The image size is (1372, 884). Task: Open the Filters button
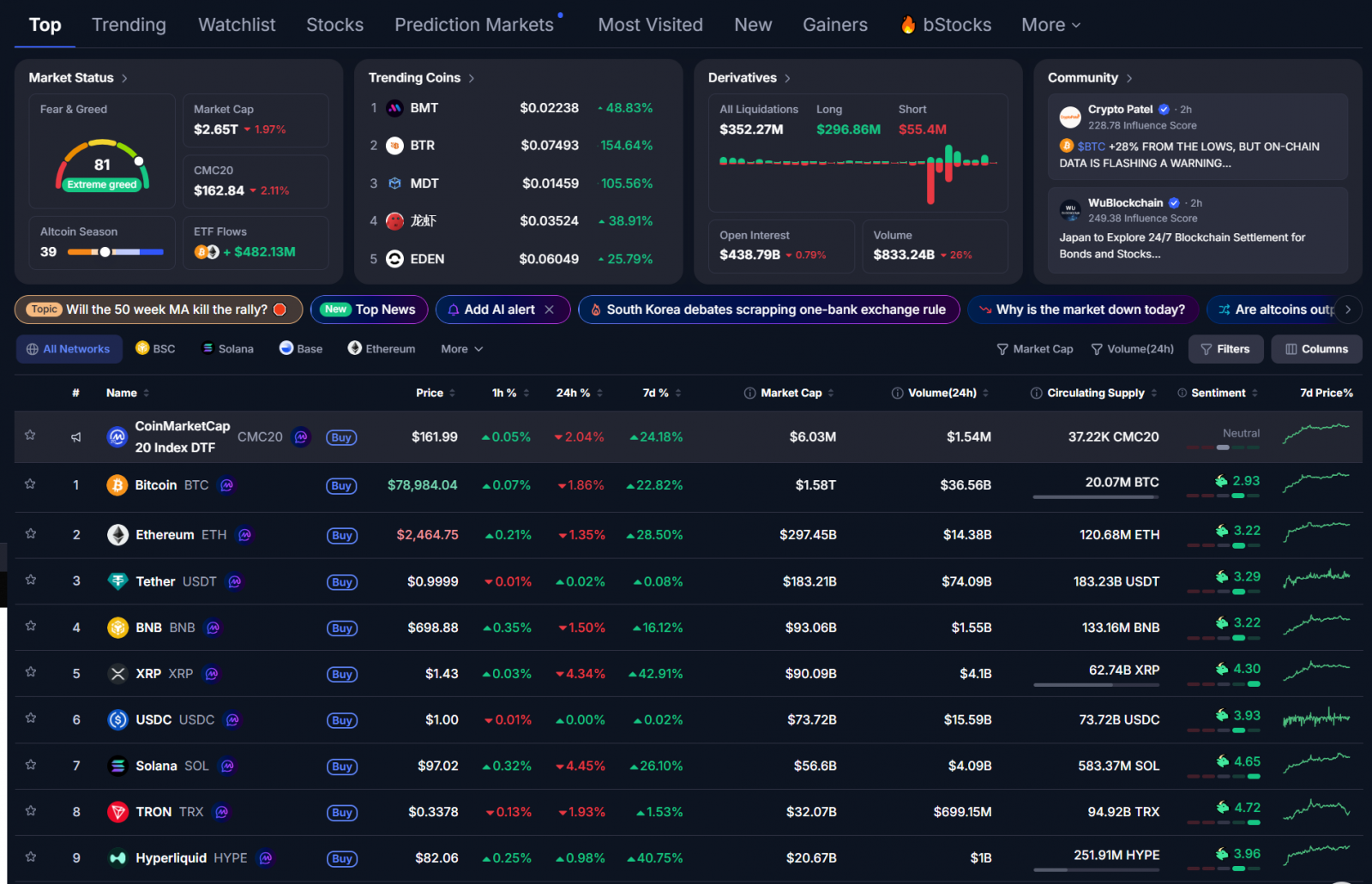[1225, 349]
